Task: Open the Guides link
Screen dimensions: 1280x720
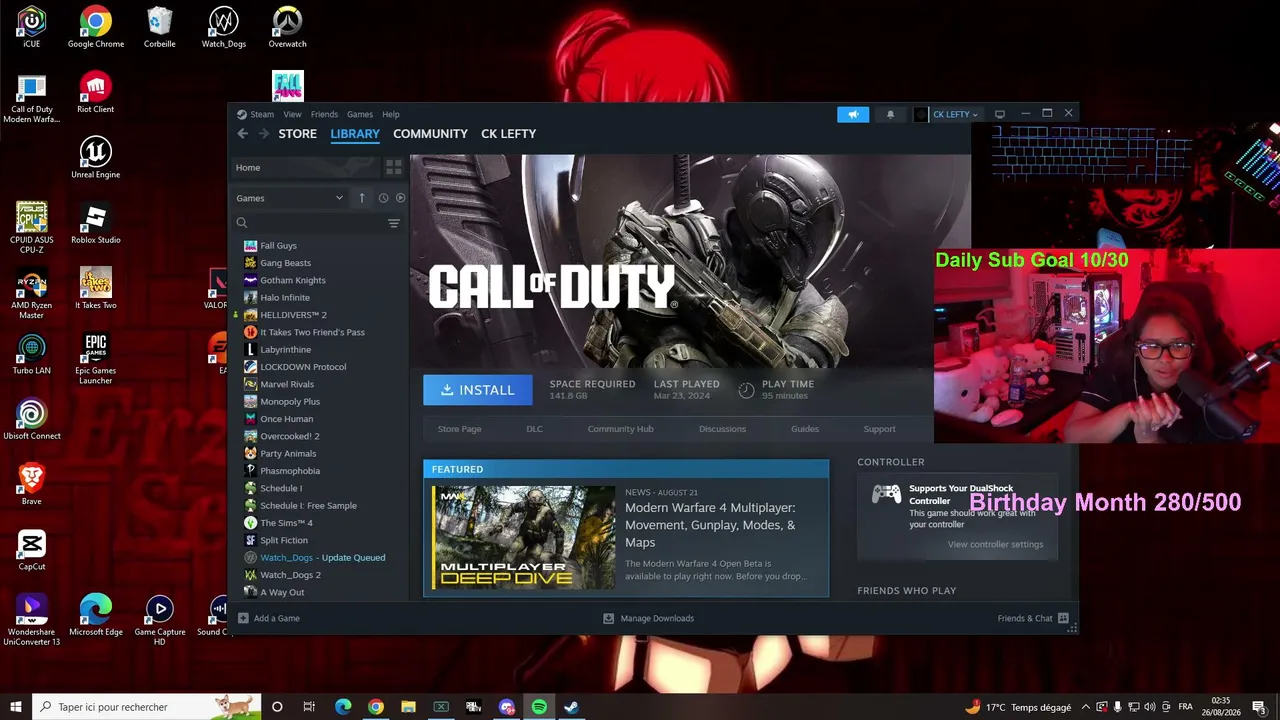Action: [805, 429]
